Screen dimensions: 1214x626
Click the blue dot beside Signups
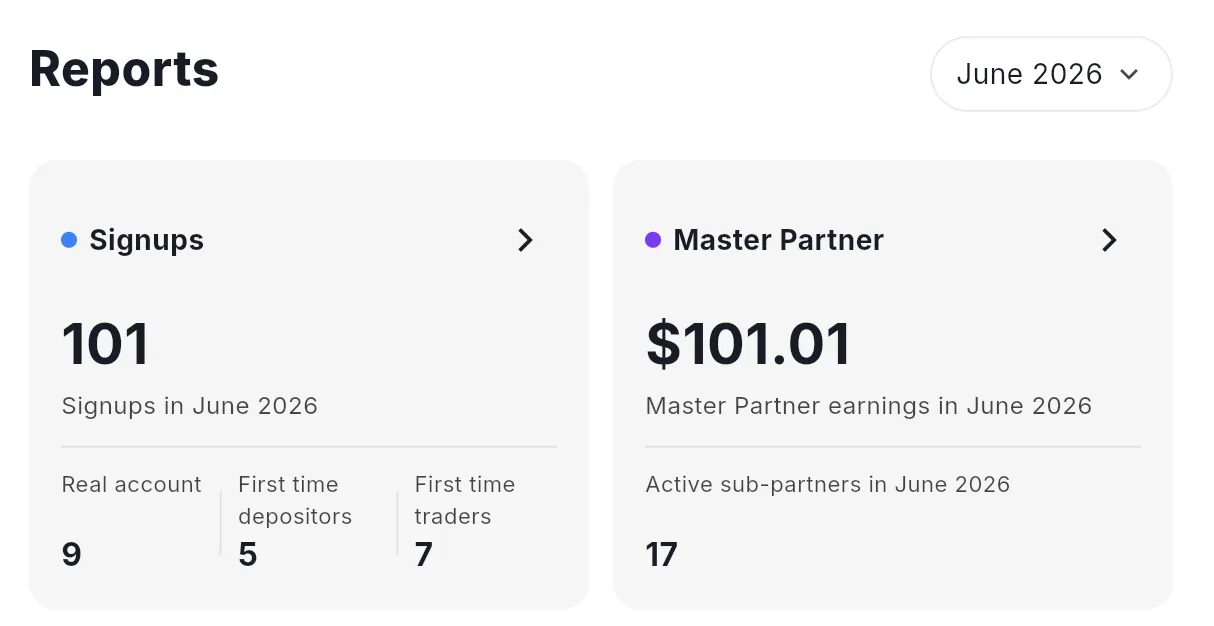69,240
